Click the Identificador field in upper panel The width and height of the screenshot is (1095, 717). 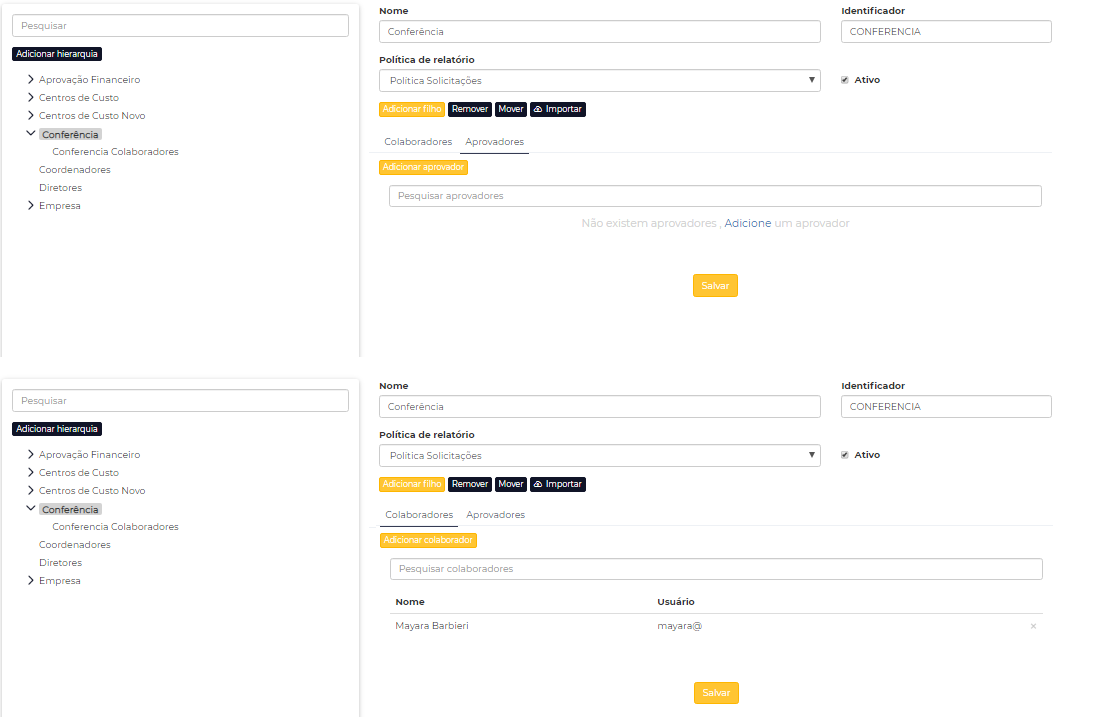pos(946,32)
